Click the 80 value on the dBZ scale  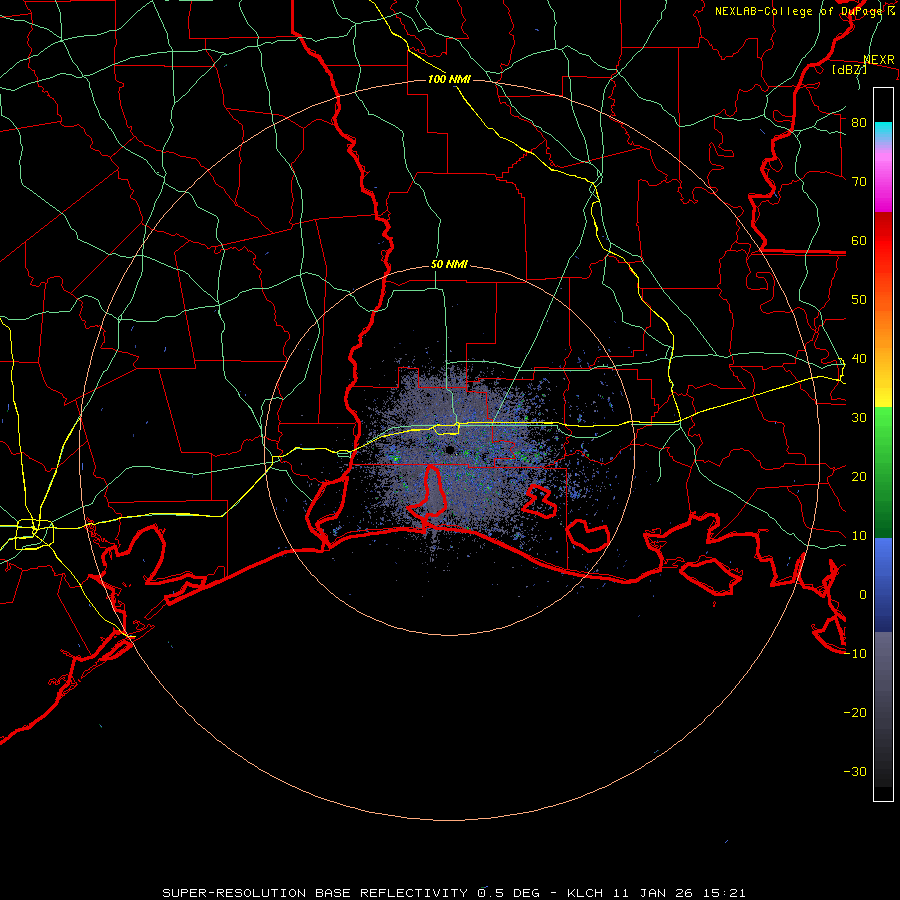pyautogui.click(x=859, y=123)
